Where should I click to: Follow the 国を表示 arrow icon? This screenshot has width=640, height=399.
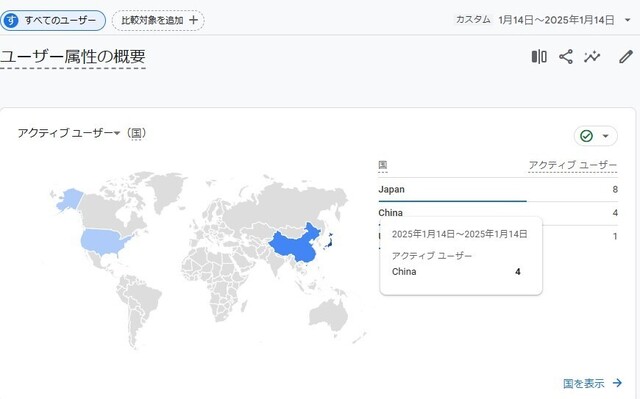pyautogui.click(x=618, y=383)
